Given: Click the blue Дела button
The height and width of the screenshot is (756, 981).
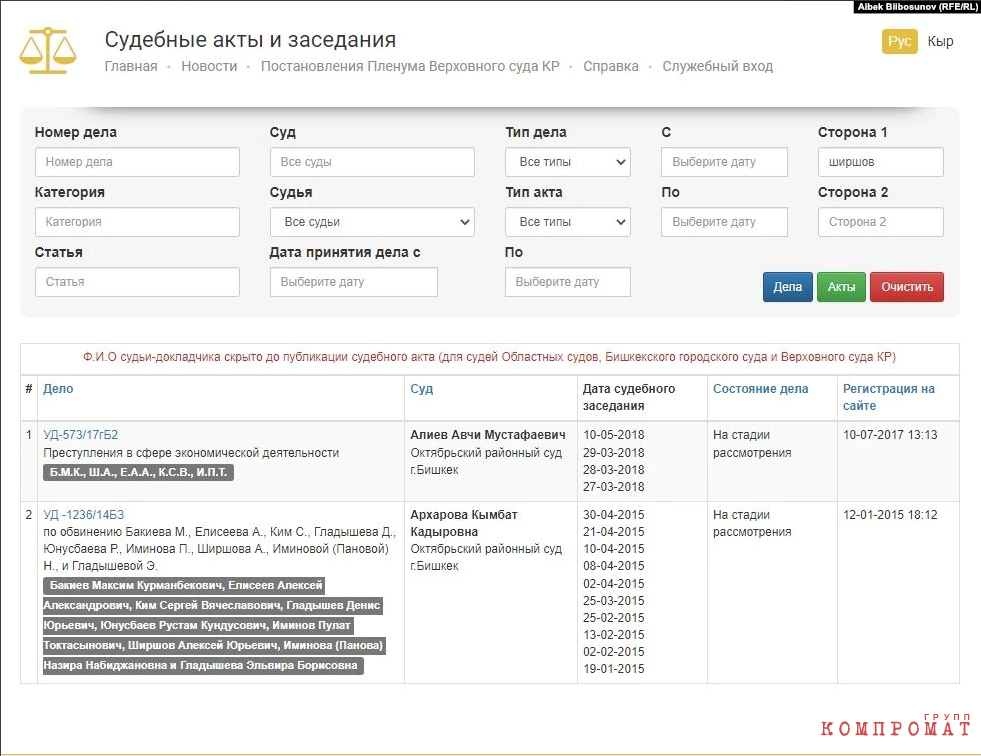Looking at the screenshot, I should click(787, 287).
